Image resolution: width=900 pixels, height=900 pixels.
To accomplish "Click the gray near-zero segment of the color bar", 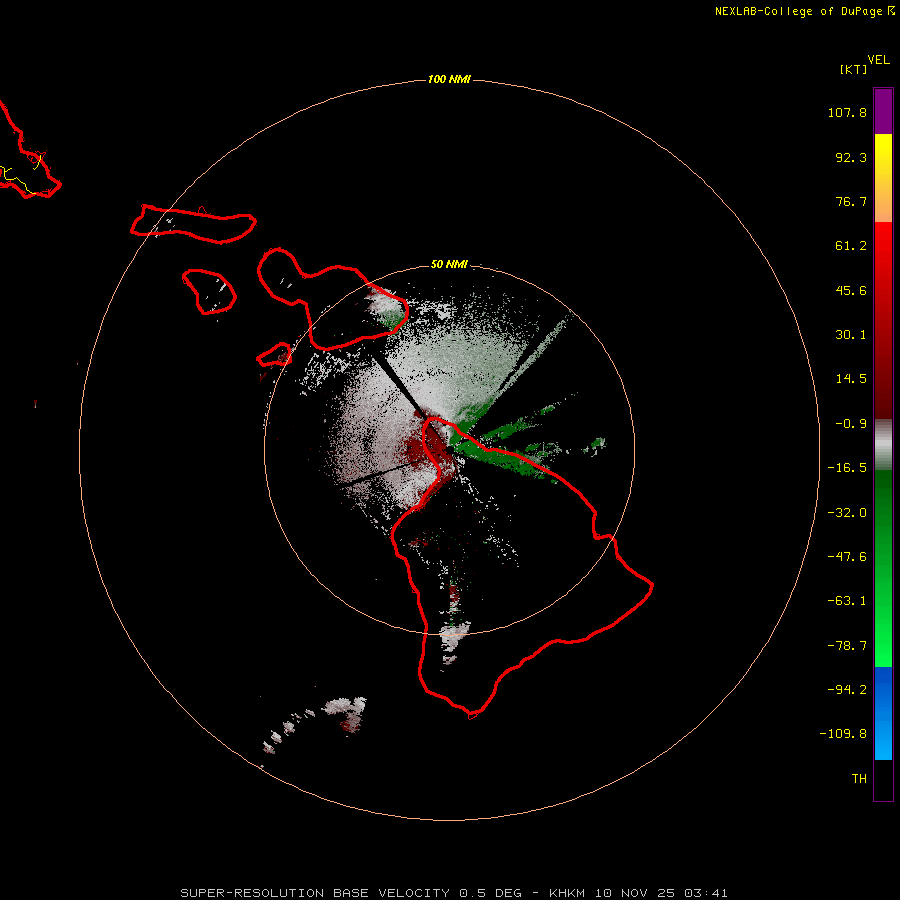I will coord(883,445).
